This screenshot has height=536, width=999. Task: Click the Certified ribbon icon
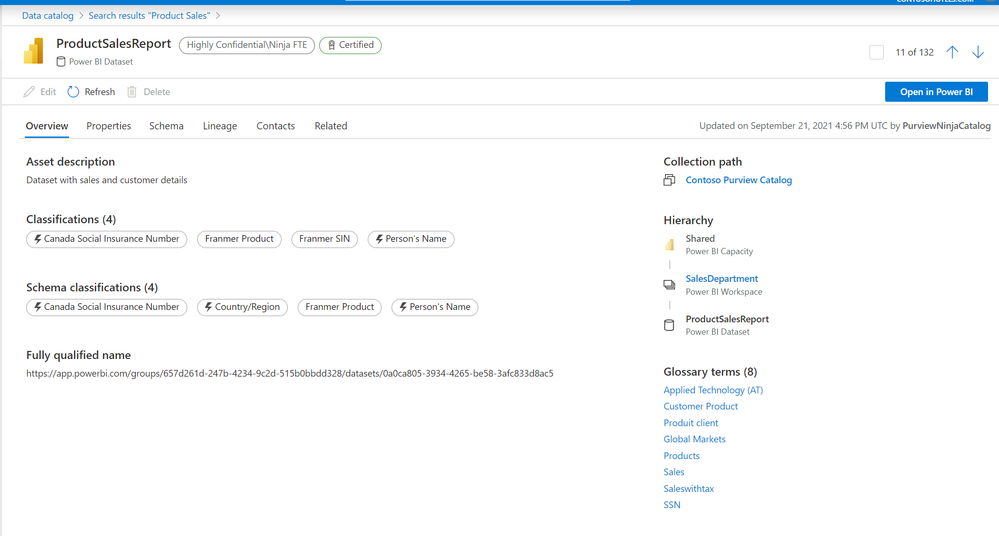tap(331, 45)
